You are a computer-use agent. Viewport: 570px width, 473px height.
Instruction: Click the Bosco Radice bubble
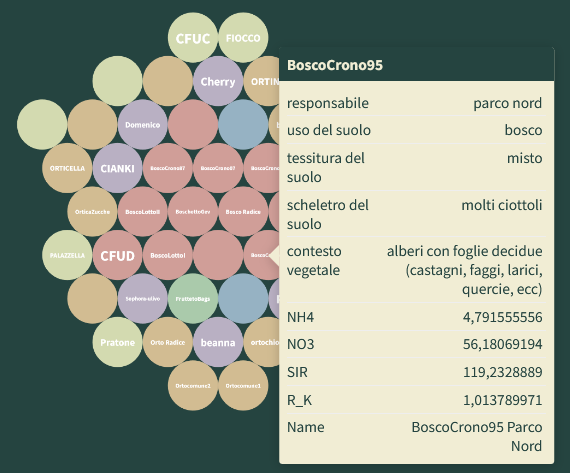[x=243, y=212]
